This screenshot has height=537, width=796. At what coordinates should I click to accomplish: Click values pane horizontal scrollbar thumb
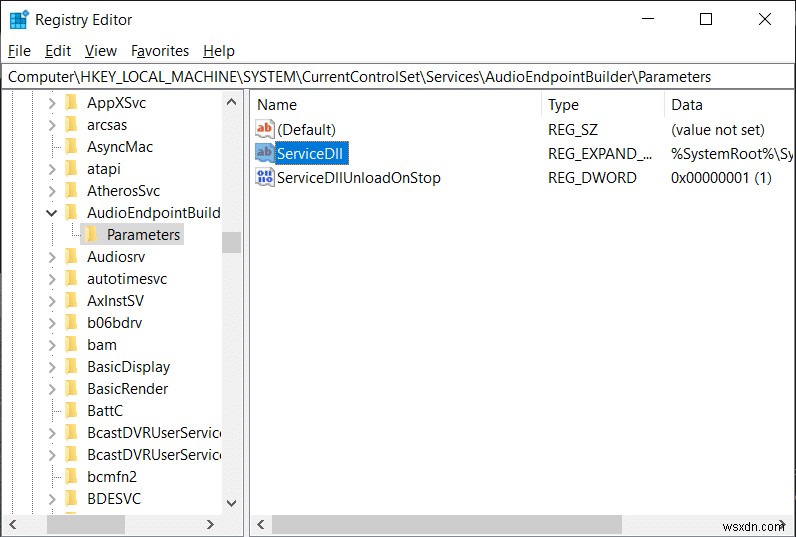coord(447,524)
